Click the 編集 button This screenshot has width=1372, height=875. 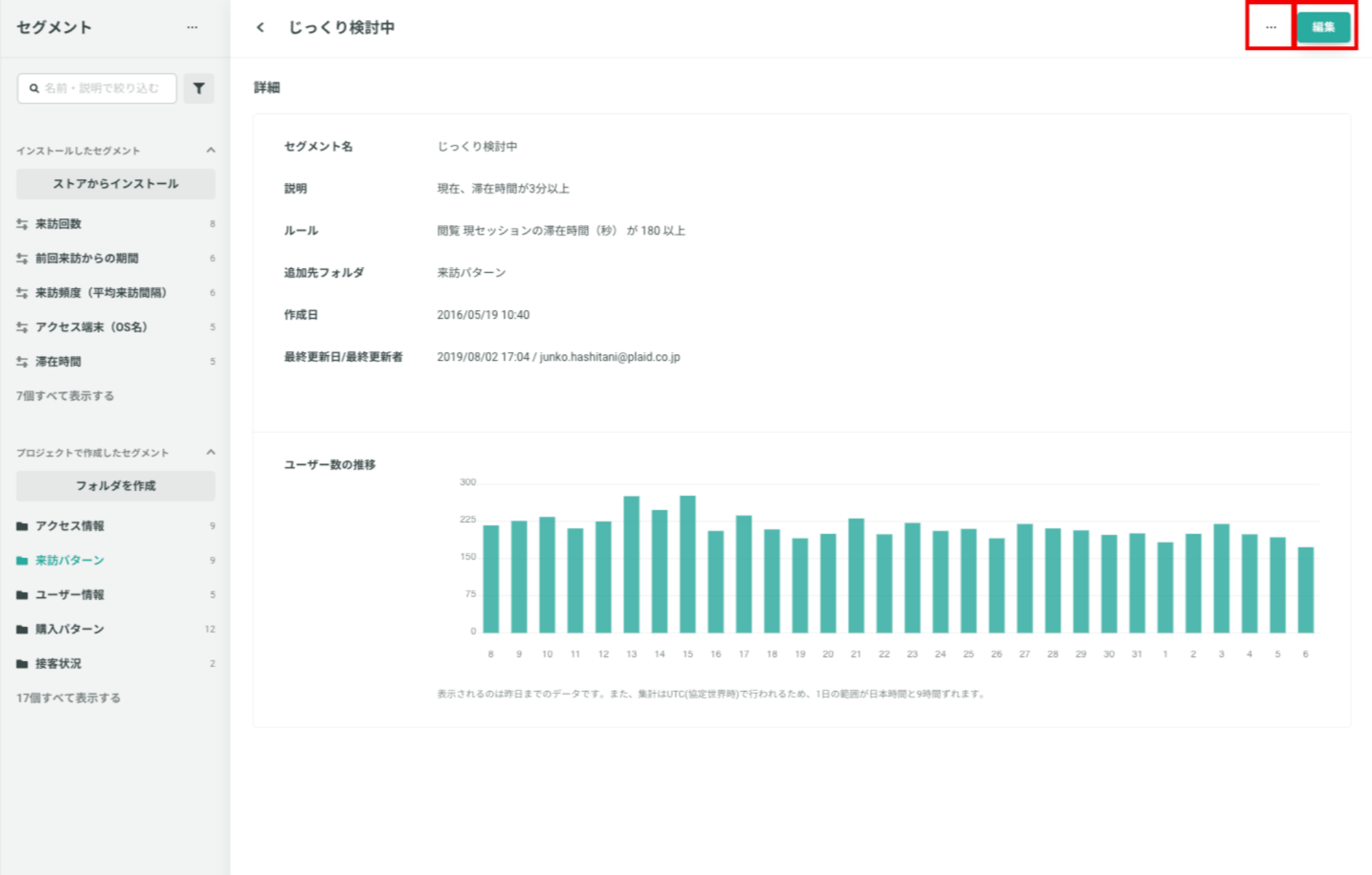point(1323,27)
